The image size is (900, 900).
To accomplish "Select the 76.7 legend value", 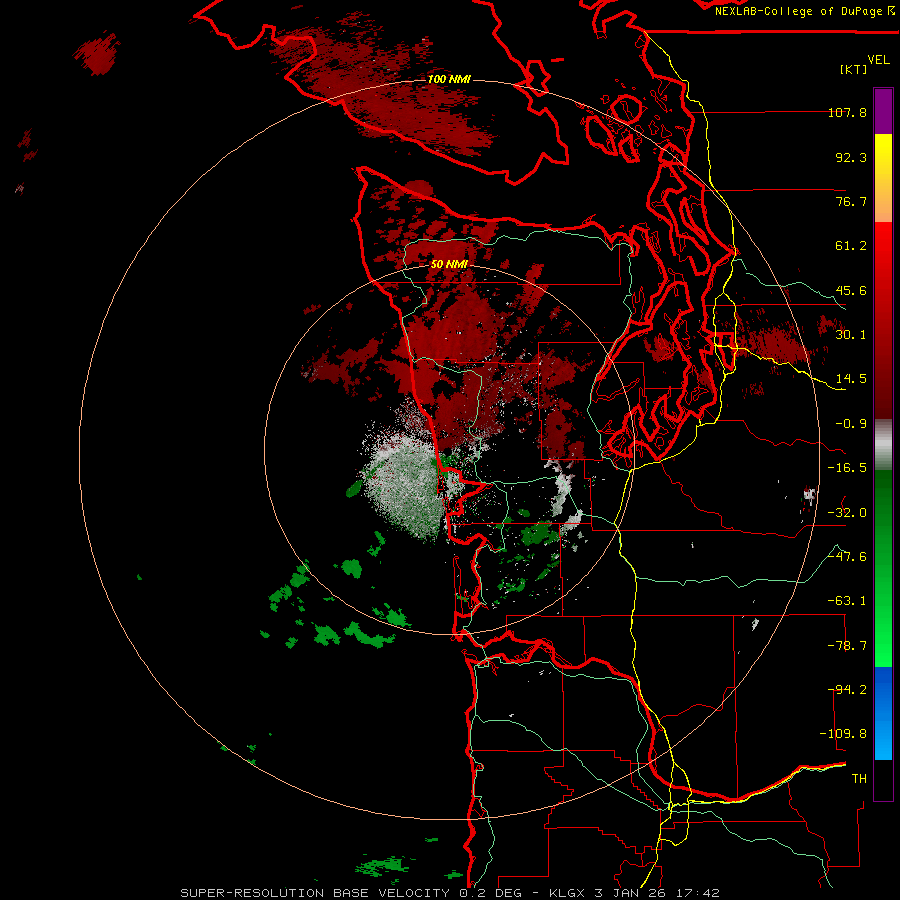I will tap(851, 201).
